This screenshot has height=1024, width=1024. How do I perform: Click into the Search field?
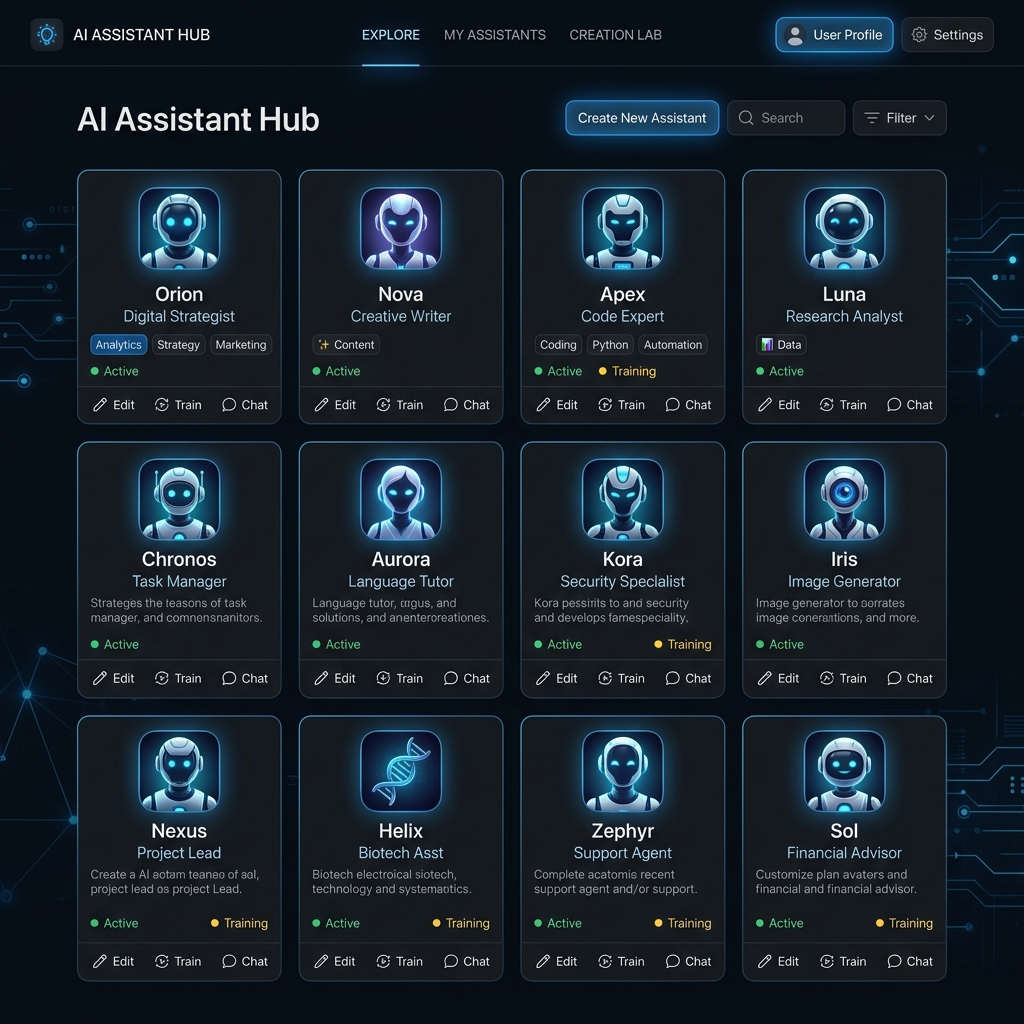[x=795, y=118]
